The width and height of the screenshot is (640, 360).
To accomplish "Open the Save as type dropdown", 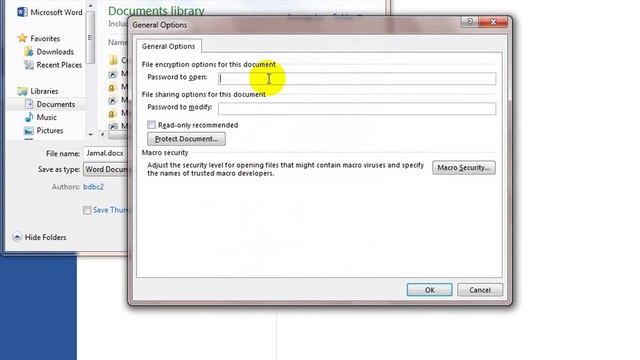I will click(x=105, y=169).
